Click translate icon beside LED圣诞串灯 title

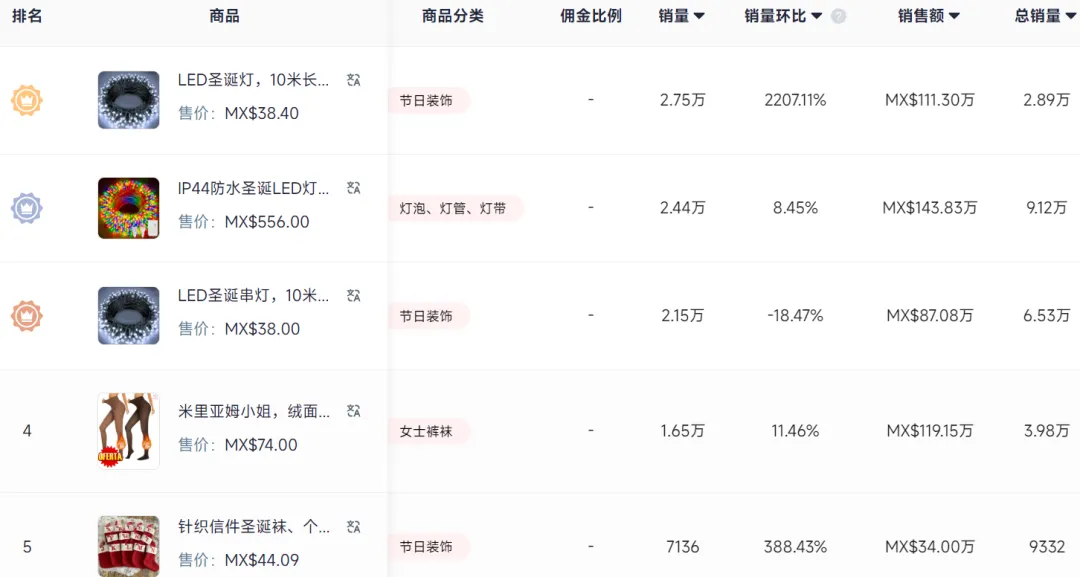point(352,295)
